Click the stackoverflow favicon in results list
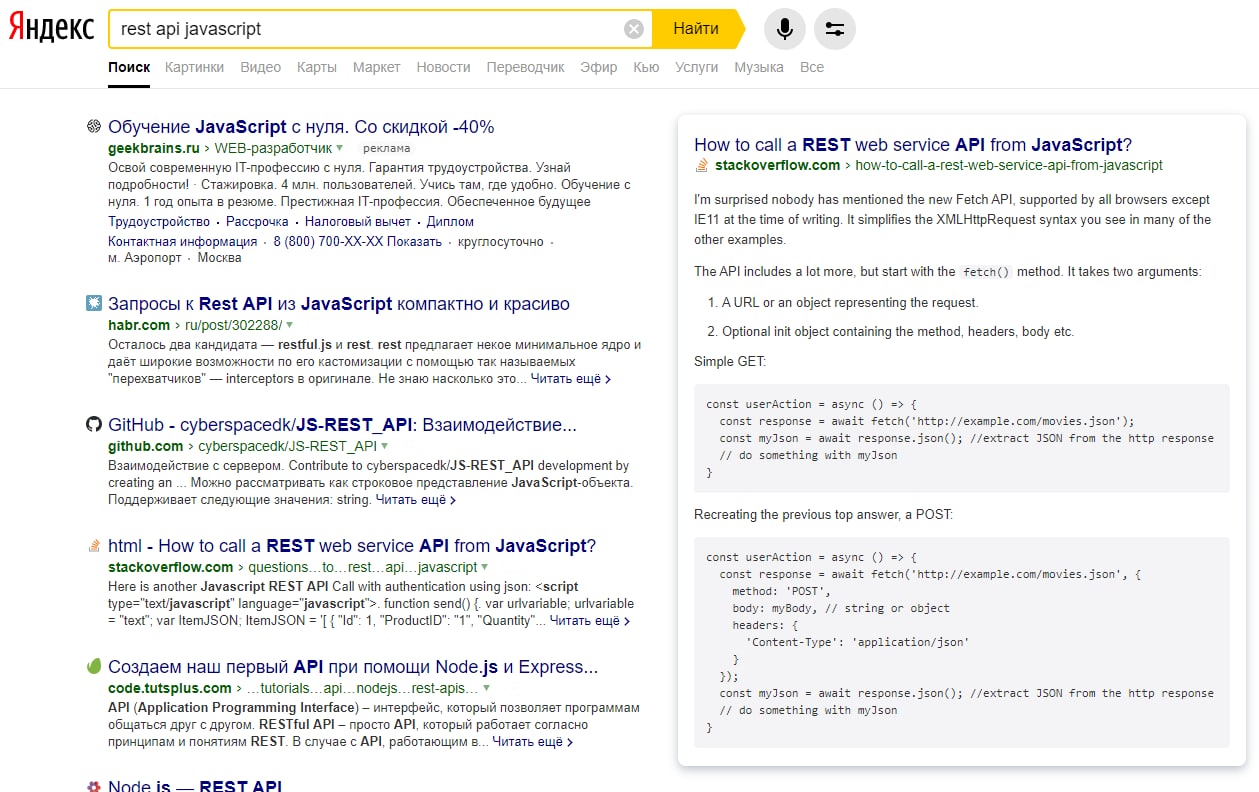Image resolution: width=1259 pixels, height=792 pixels. click(94, 545)
